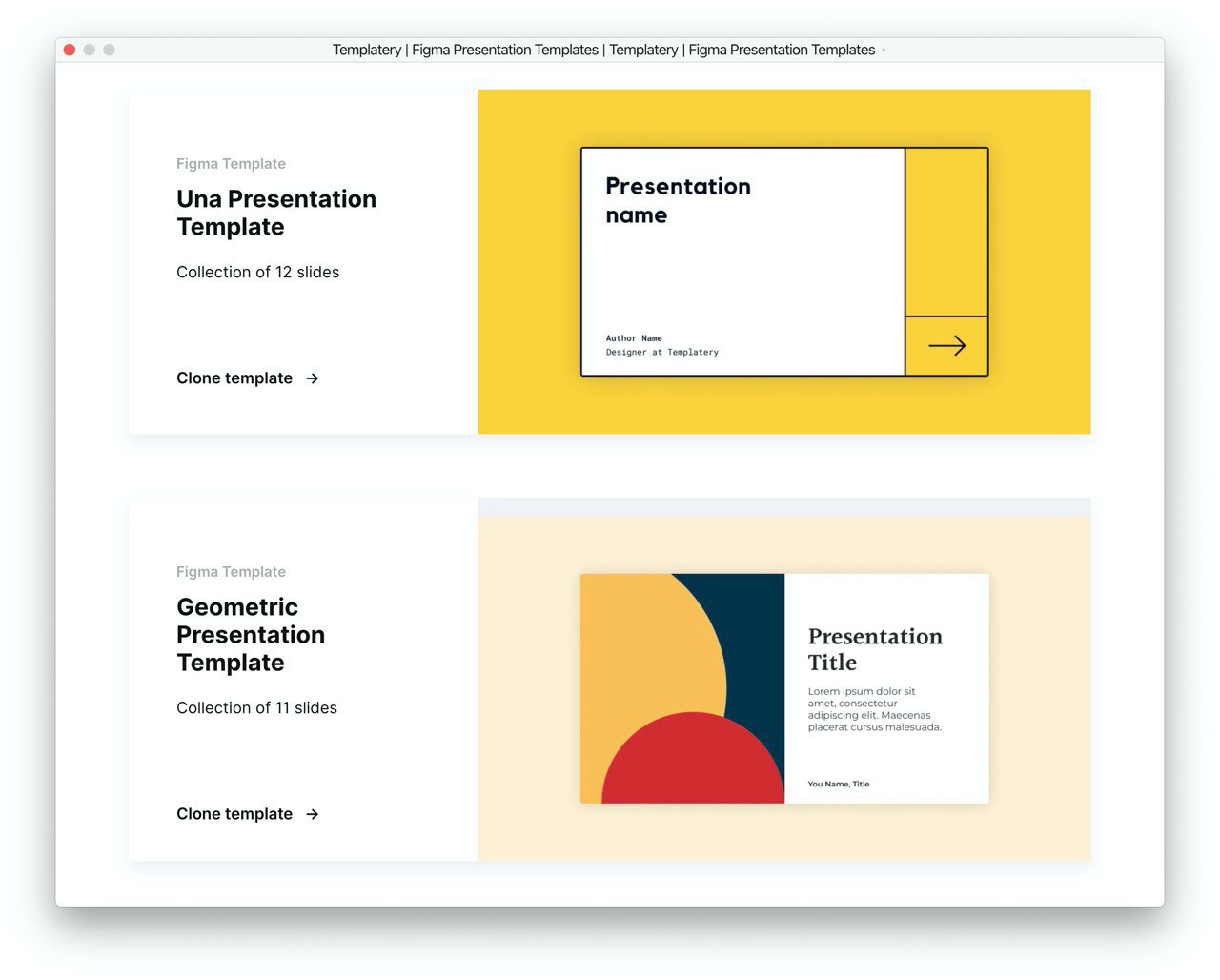Click 'You Name, Title' text in slide
This screenshot has height=980, width=1220.
point(839,784)
